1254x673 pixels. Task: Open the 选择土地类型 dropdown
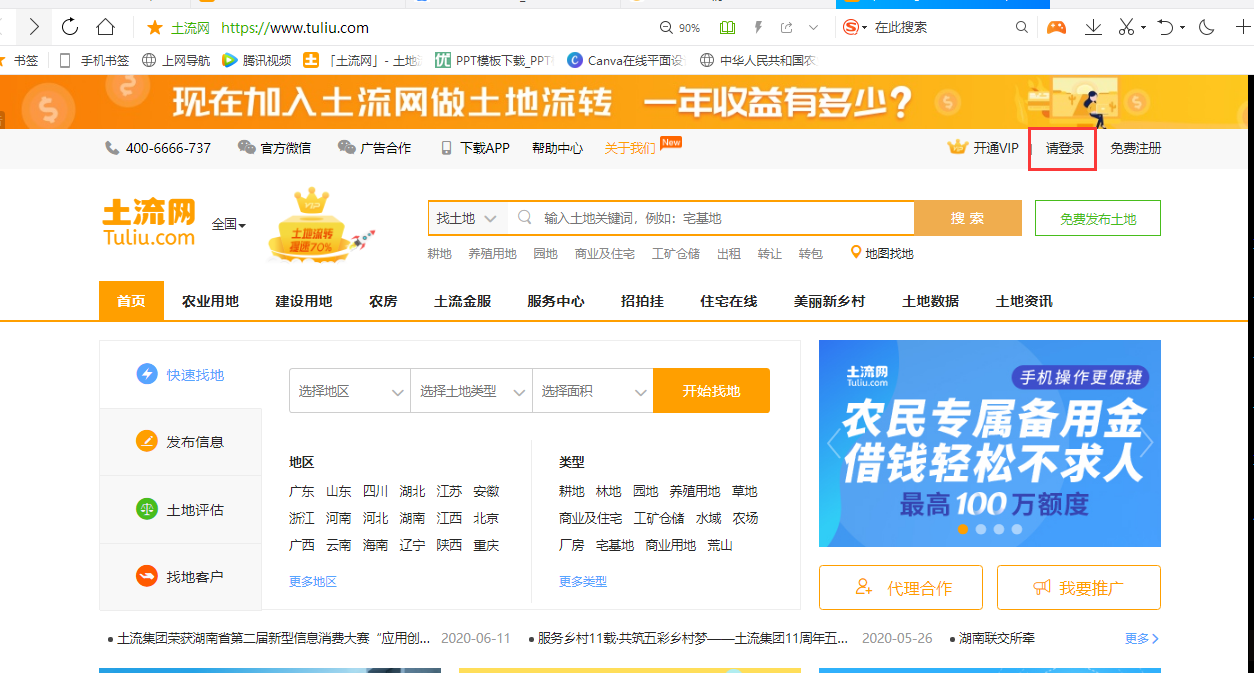click(x=471, y=391)
